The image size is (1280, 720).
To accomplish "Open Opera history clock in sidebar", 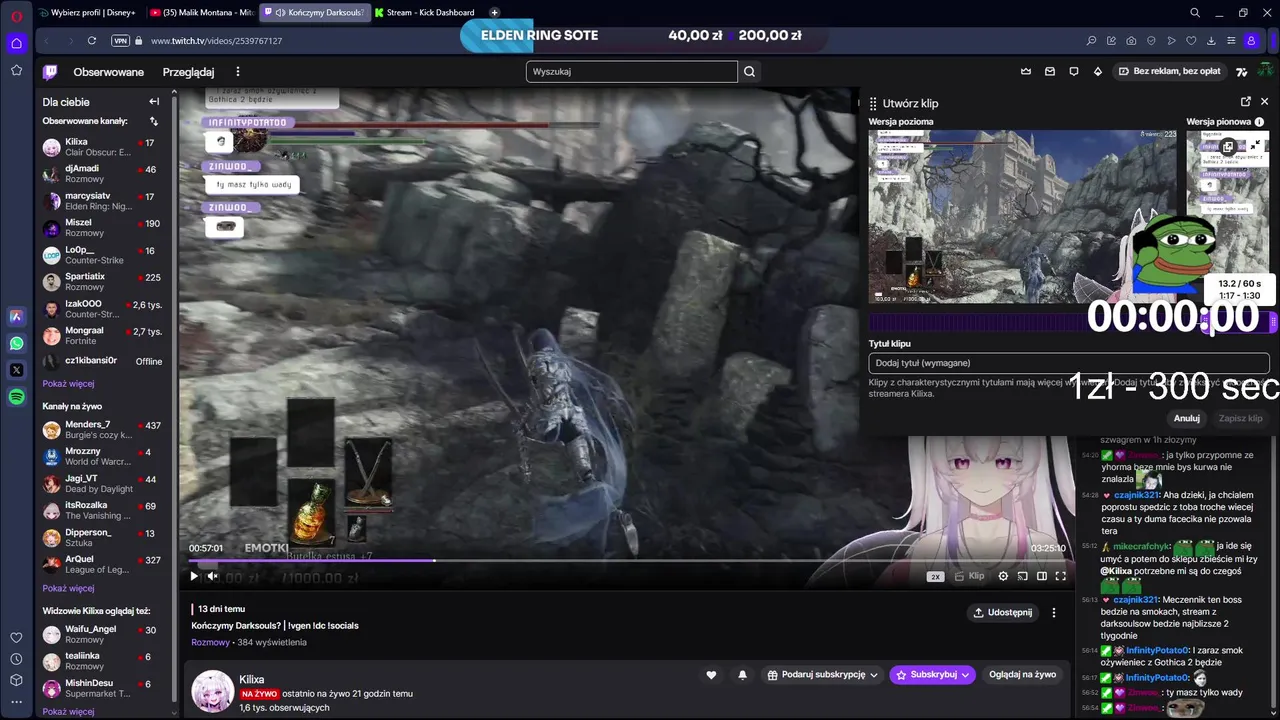I will pyautogui.click(x=16, y=659).
